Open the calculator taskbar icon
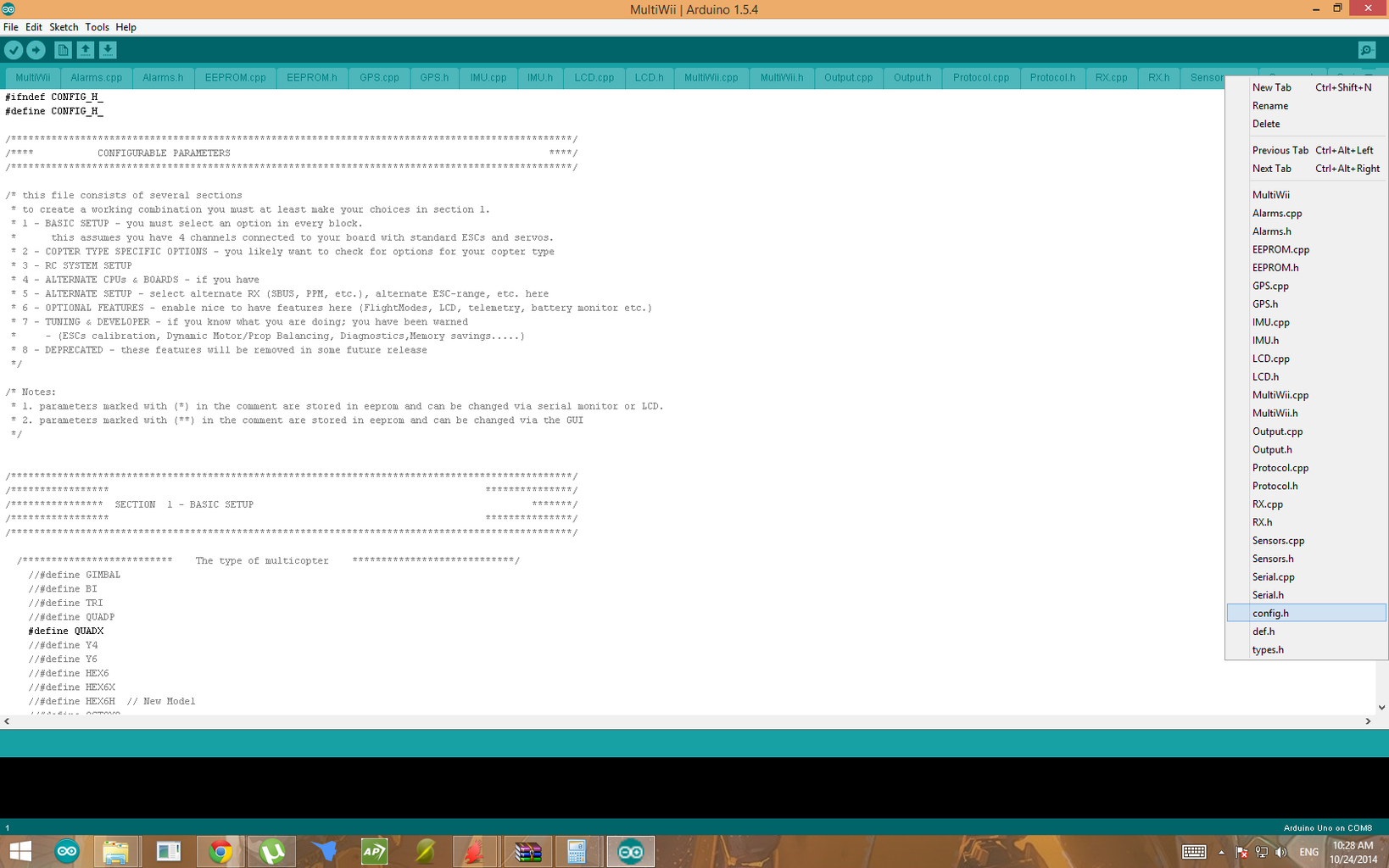1389x868 pixels. [577, 851]
